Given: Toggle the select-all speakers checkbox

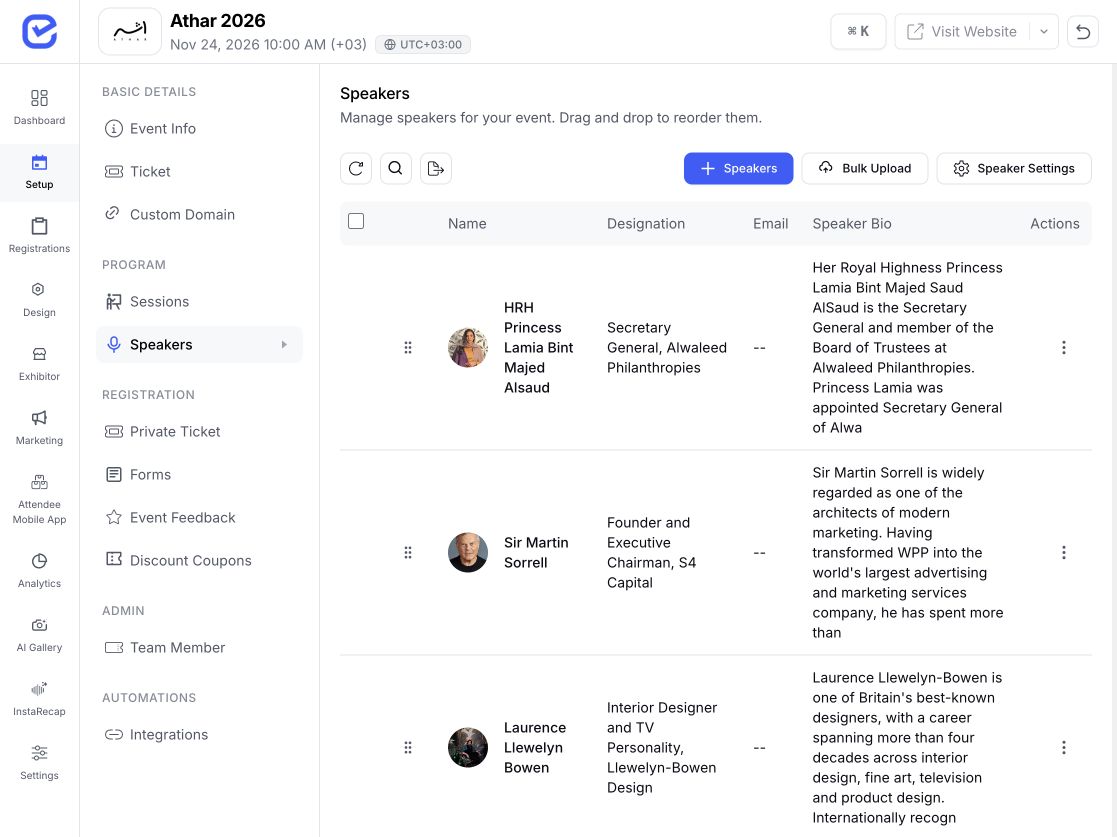Looking at the screenshot, I should 356,222.
